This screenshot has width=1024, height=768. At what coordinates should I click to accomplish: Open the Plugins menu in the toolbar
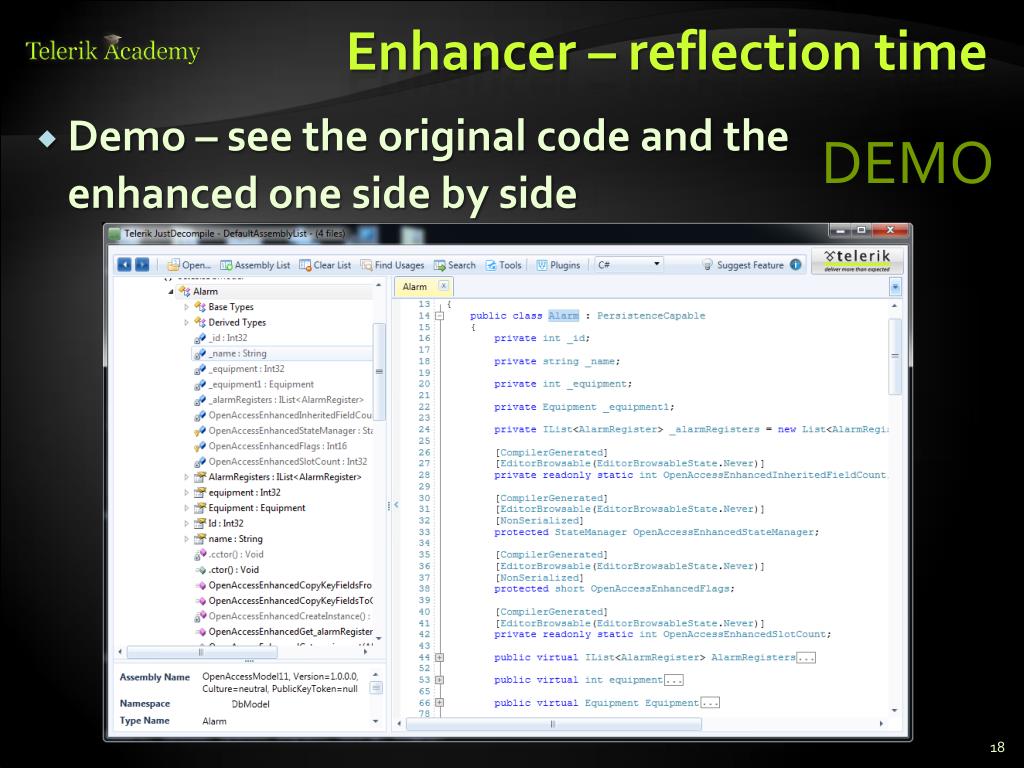(558, 265)
